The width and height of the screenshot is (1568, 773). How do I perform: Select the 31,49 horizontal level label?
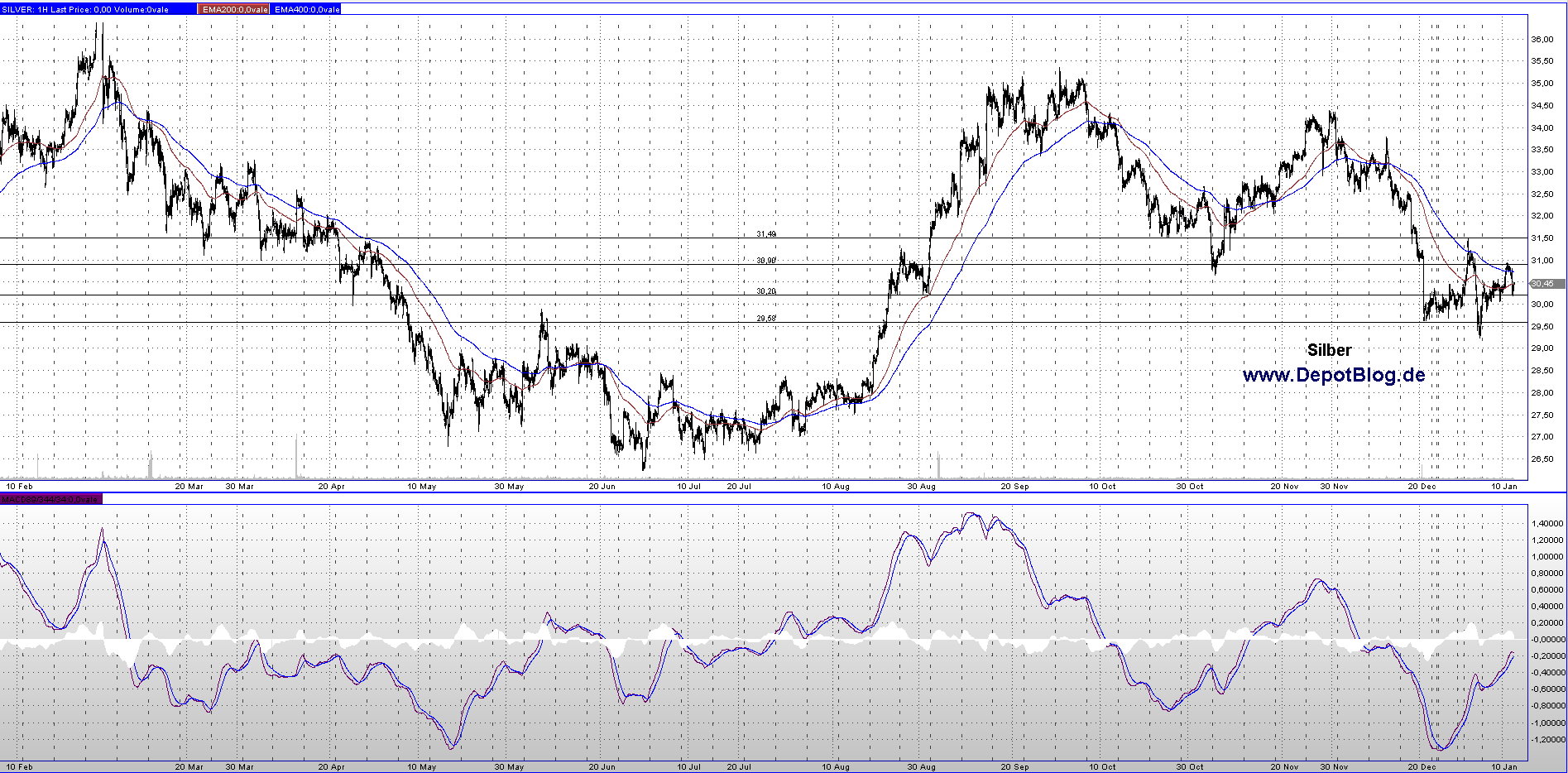(766, 234)
